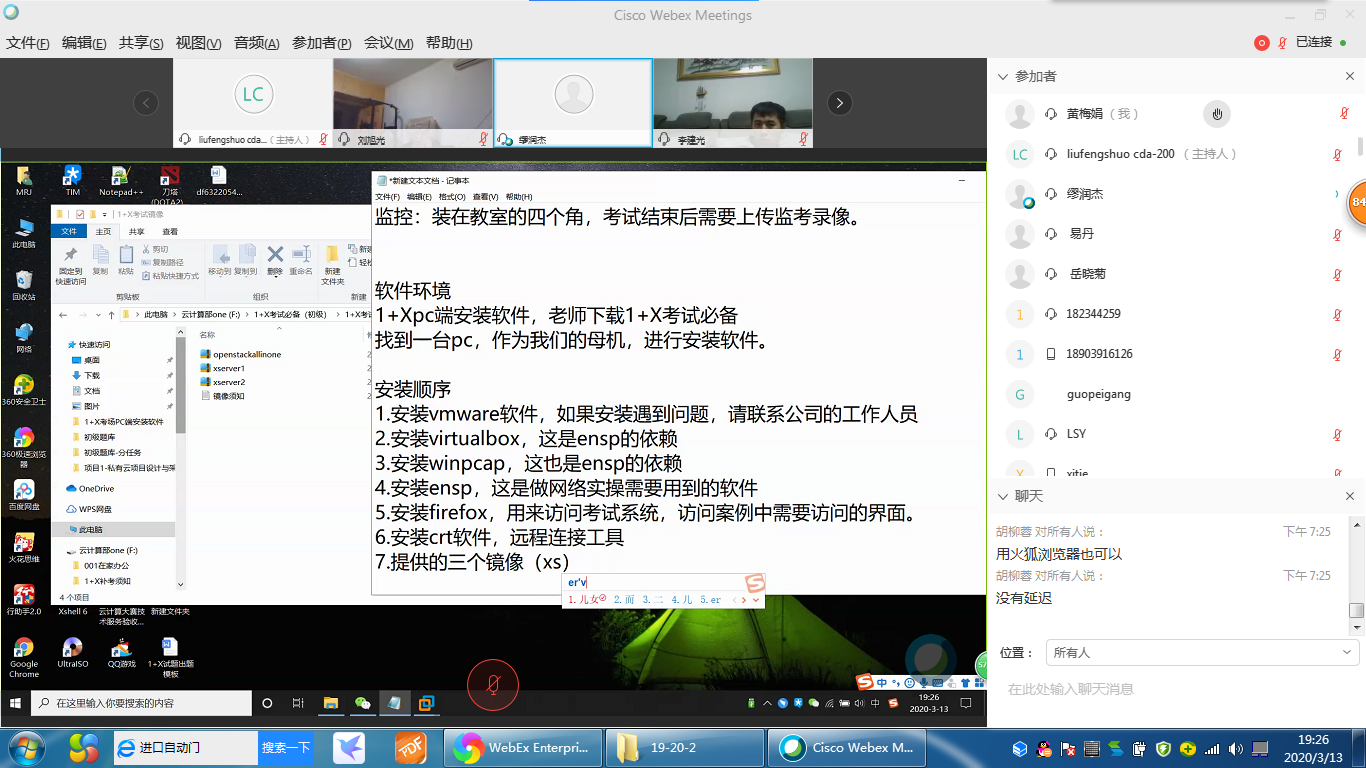This screenshot has height=768, width=1366.
Task: Open the Notepad++ desktop shortcut
Action: tap(120, 180)
